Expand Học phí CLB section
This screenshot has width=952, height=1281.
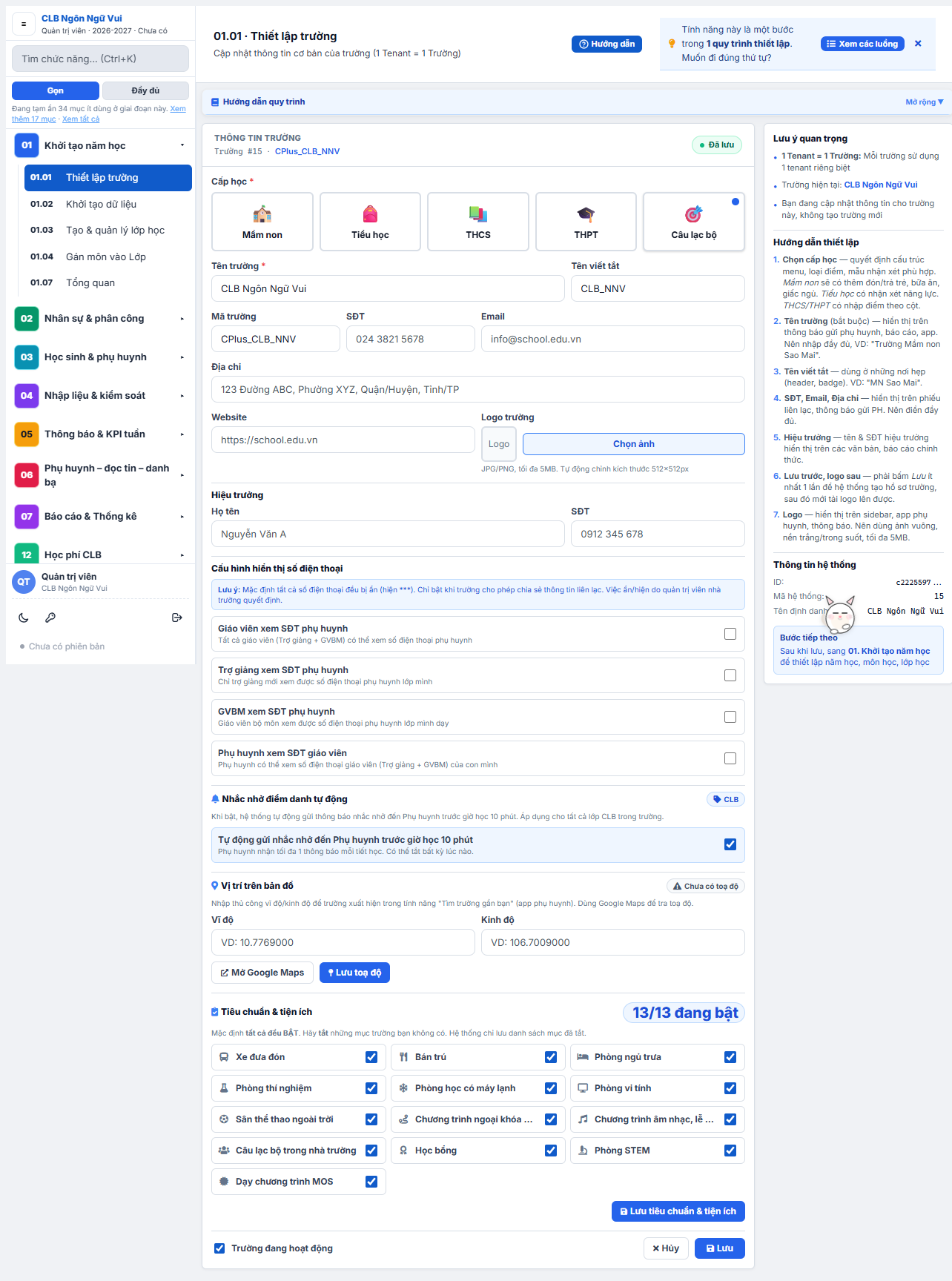tap(100, 555)
